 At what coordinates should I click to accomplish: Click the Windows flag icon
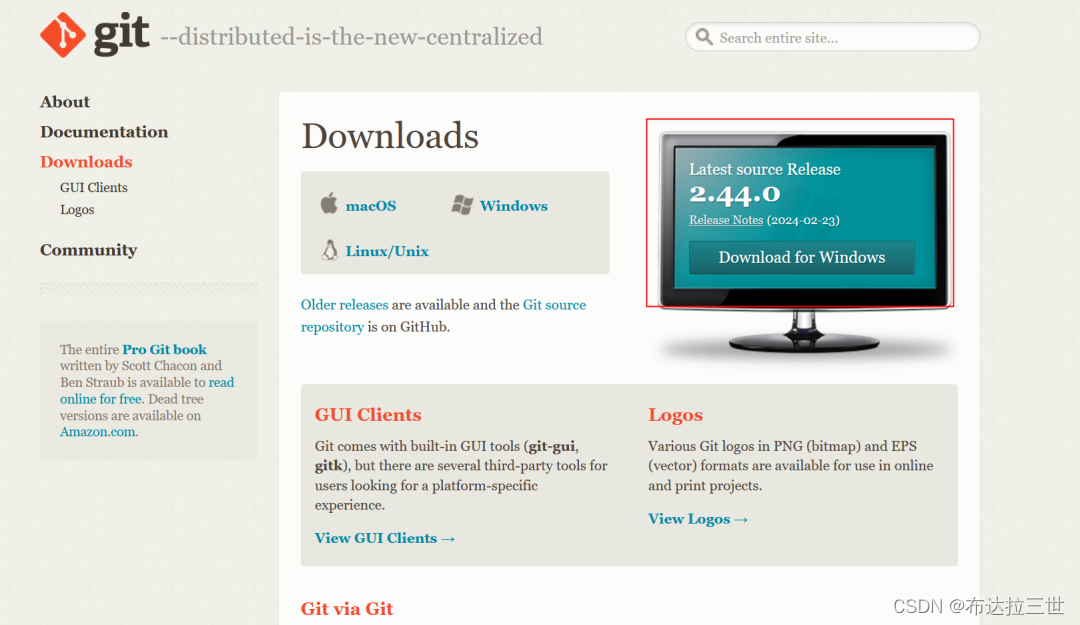pyautogui.click(x=462, y=205)
